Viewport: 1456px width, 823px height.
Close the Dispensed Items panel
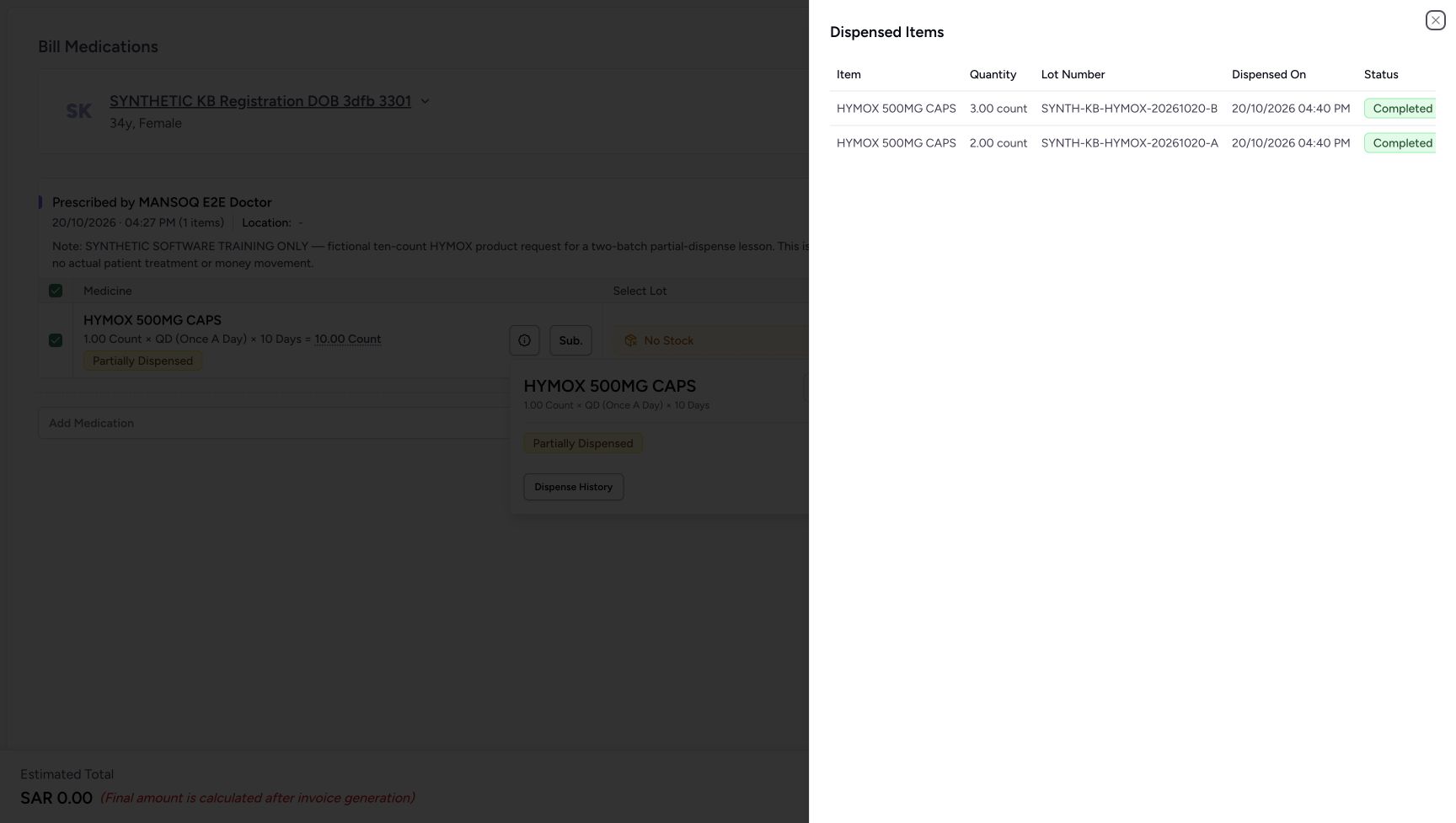1435,20
